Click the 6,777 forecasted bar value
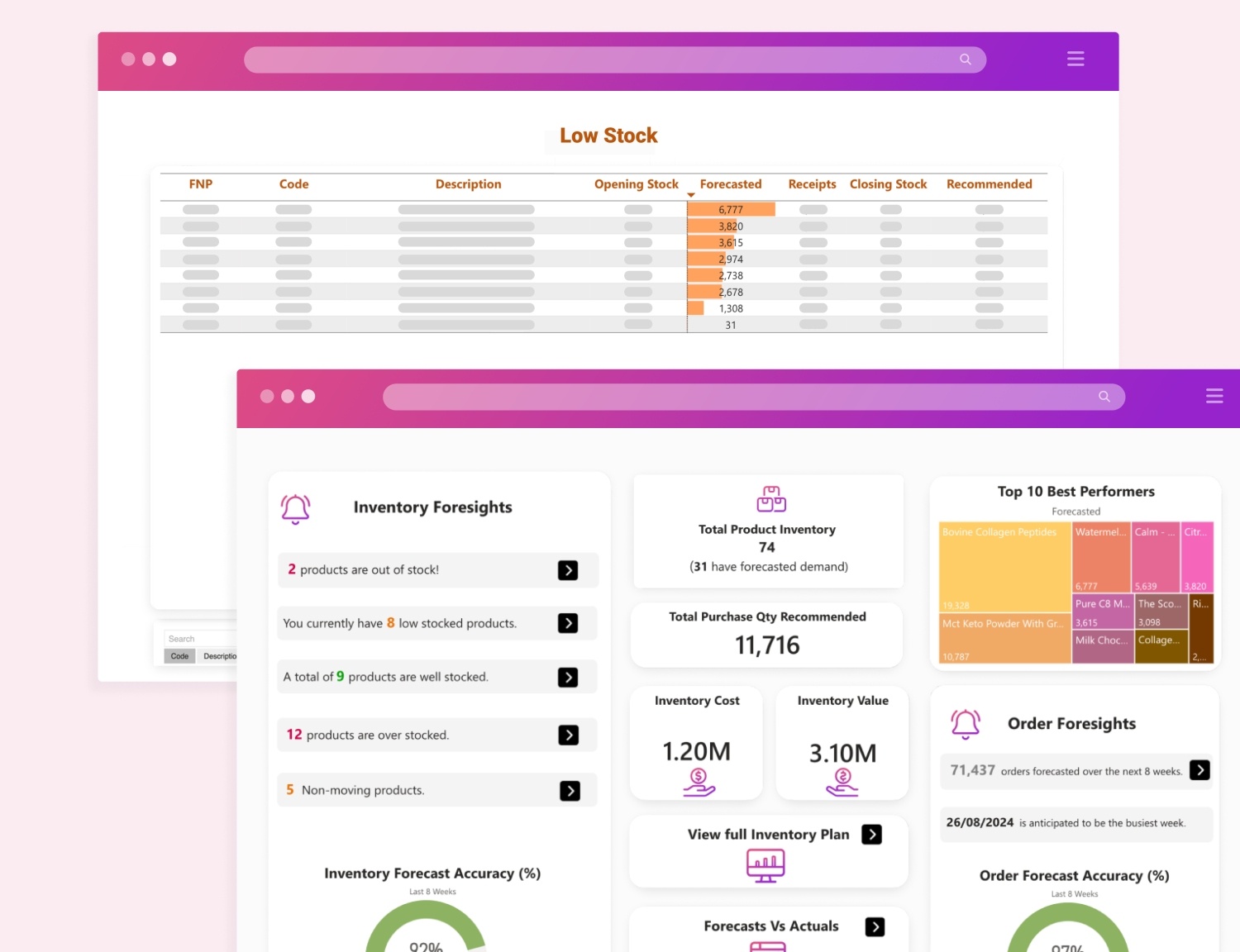Screen dimensions: 1240x952 pyautogui.click(x=731, y=210)
